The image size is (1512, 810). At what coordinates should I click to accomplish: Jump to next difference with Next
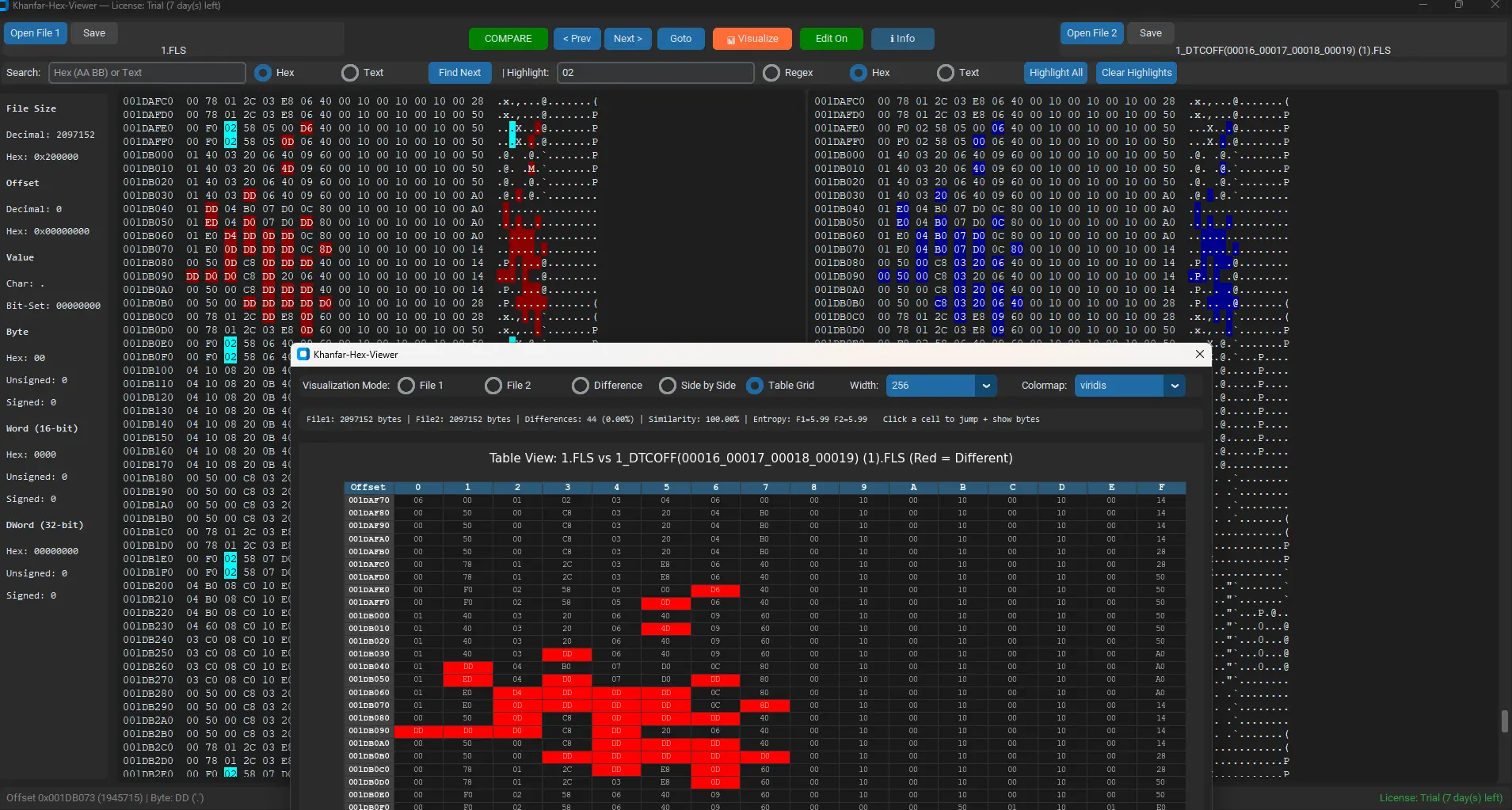pyautogui.click(x=627, y=38)
